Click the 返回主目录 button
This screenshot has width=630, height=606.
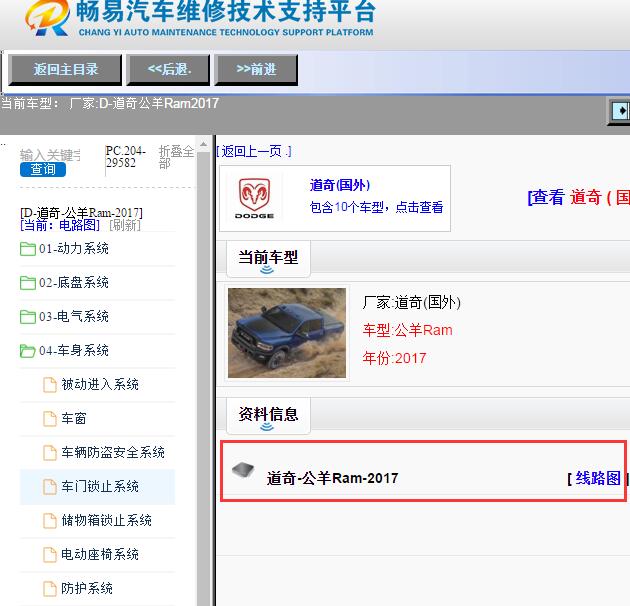pyautogui.click(x=65, y=70)
